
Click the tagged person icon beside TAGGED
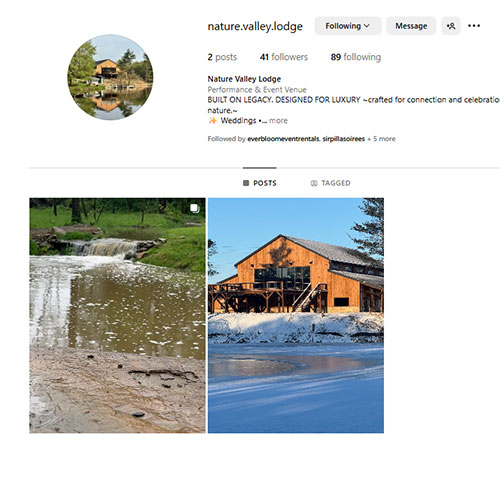click(x=314, y=183)
